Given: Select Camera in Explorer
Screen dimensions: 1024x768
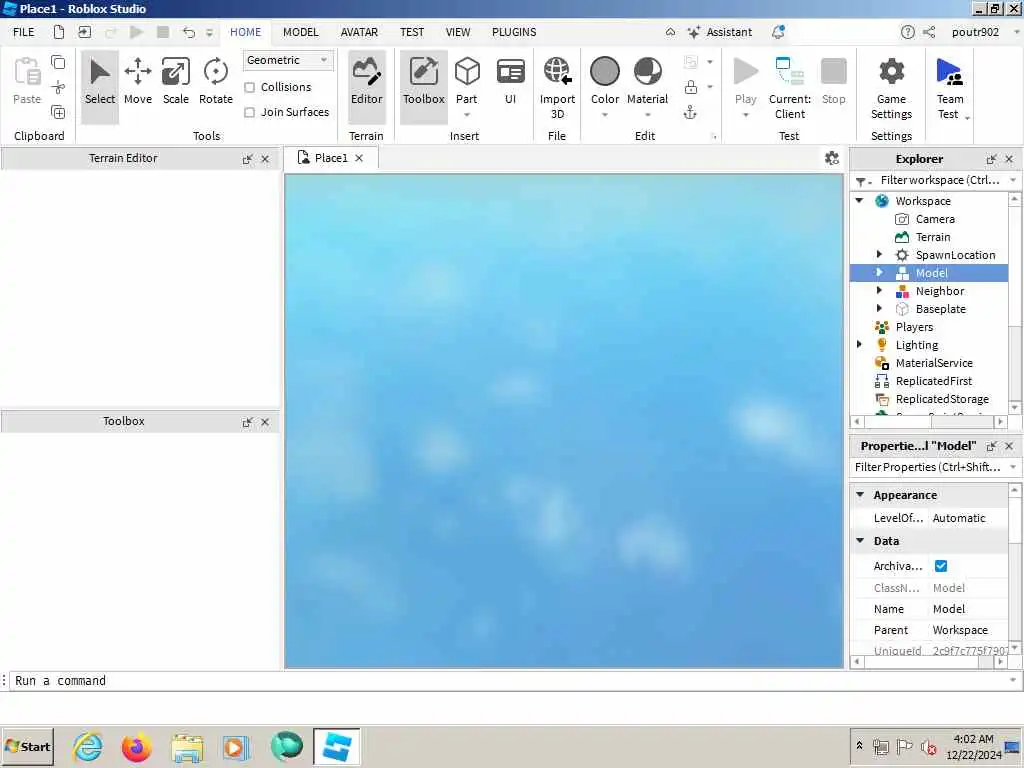Looking at the screenshot, I should [x=935, y=219].
